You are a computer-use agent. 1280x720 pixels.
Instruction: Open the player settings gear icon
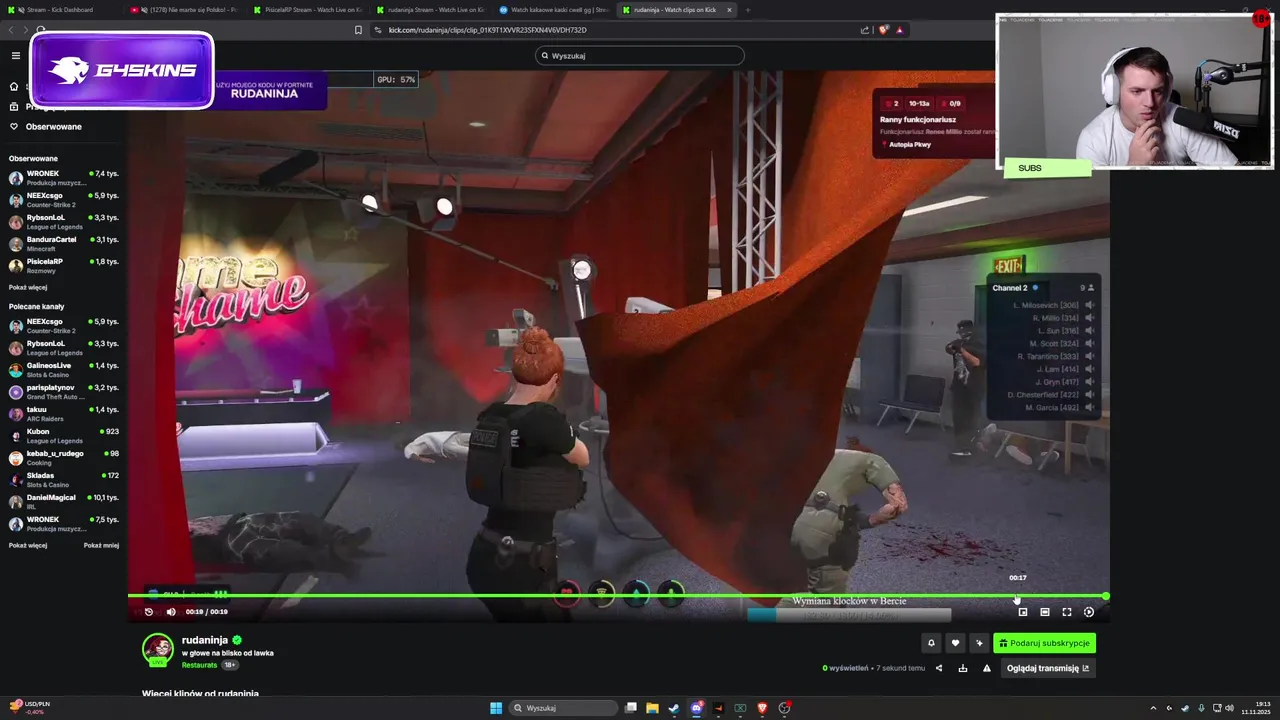[1089, 612]
